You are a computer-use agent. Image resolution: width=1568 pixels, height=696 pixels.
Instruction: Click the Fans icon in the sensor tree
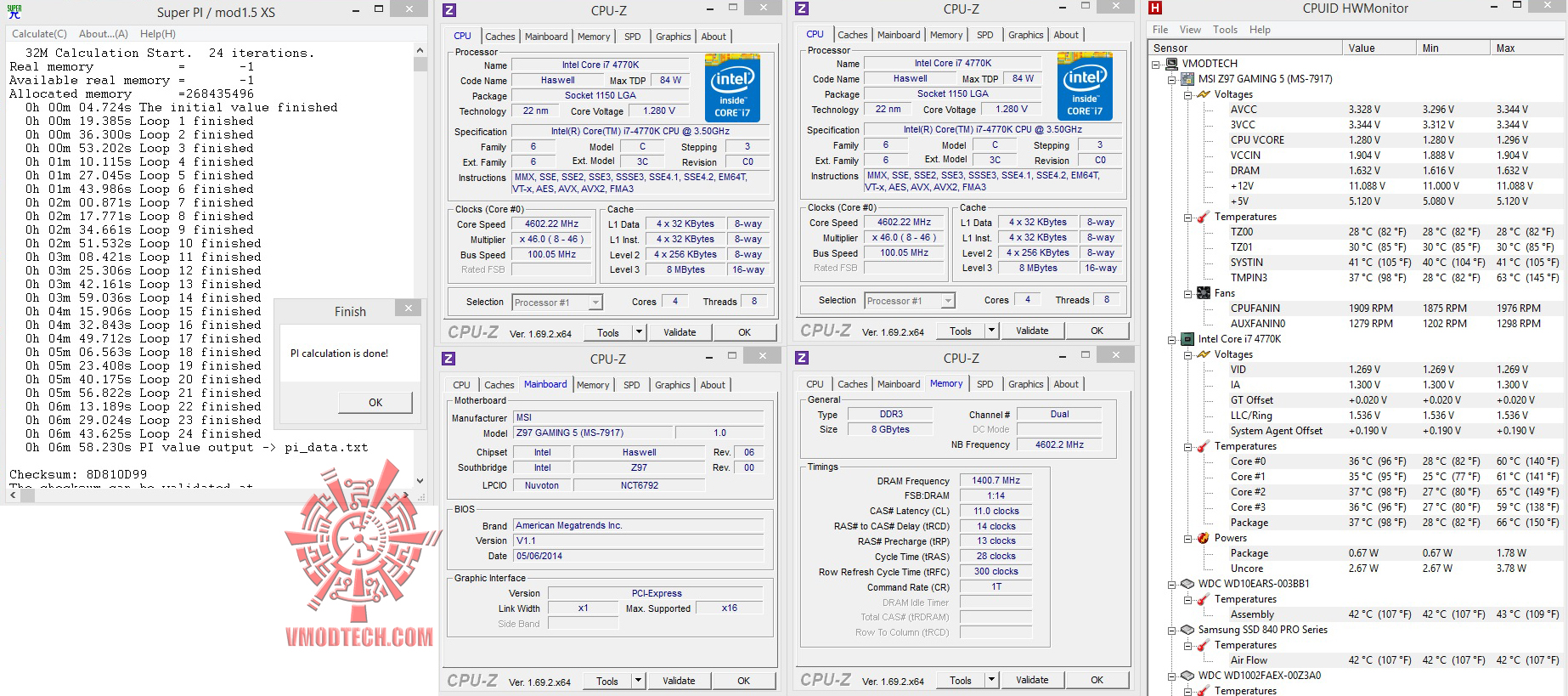tap(1204, 293)
